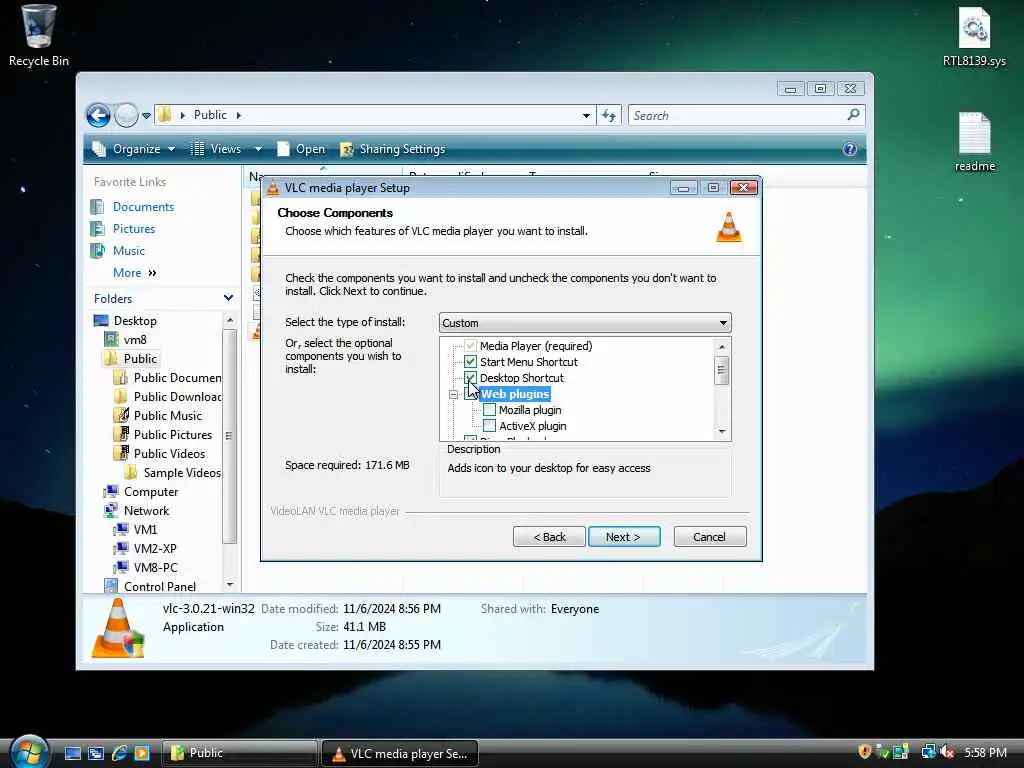The image size is (1024, 768).
Task: Click the Explorer help question-mark icon
Action: pyautogui.click(x=850, y=149)
